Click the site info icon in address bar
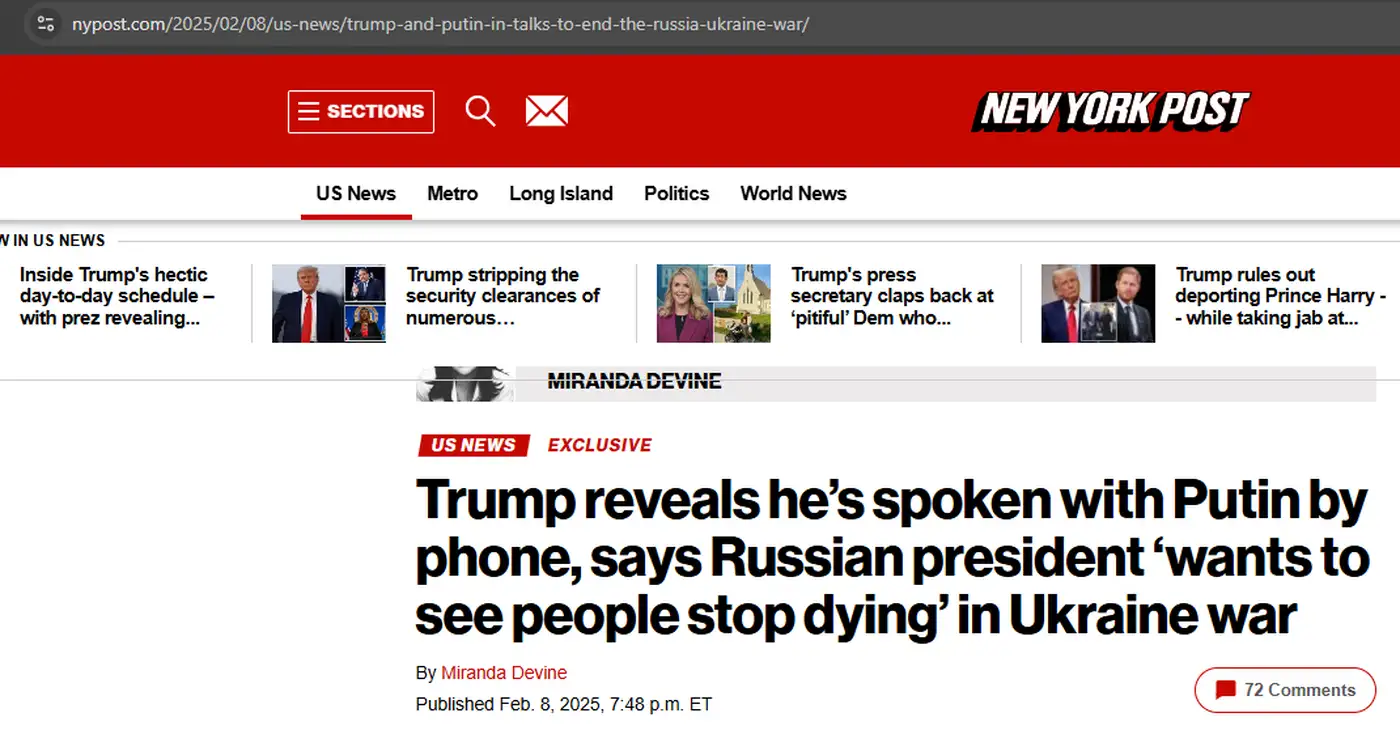 click(45, 23)
